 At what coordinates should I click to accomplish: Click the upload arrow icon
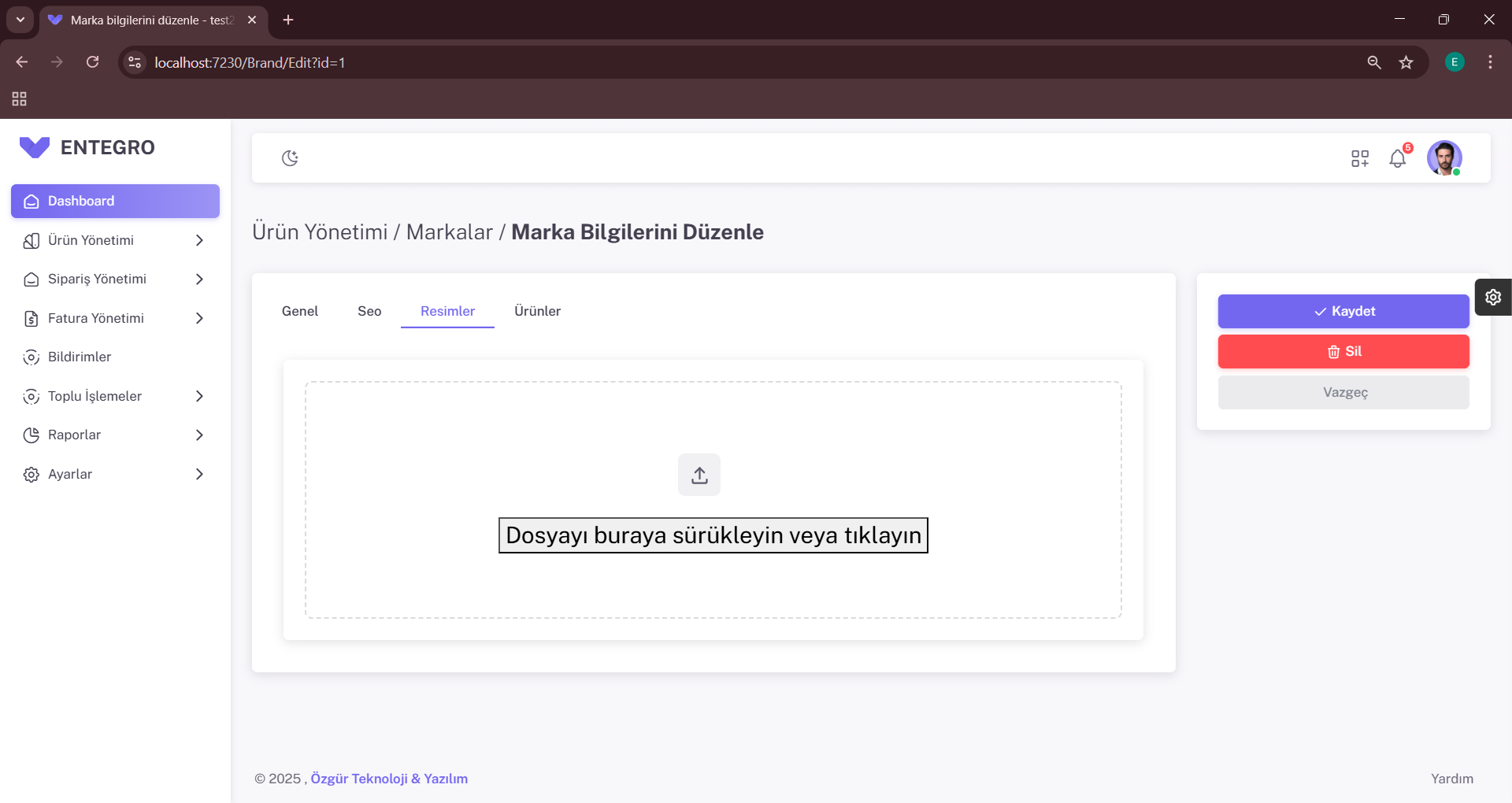point(699,475)
